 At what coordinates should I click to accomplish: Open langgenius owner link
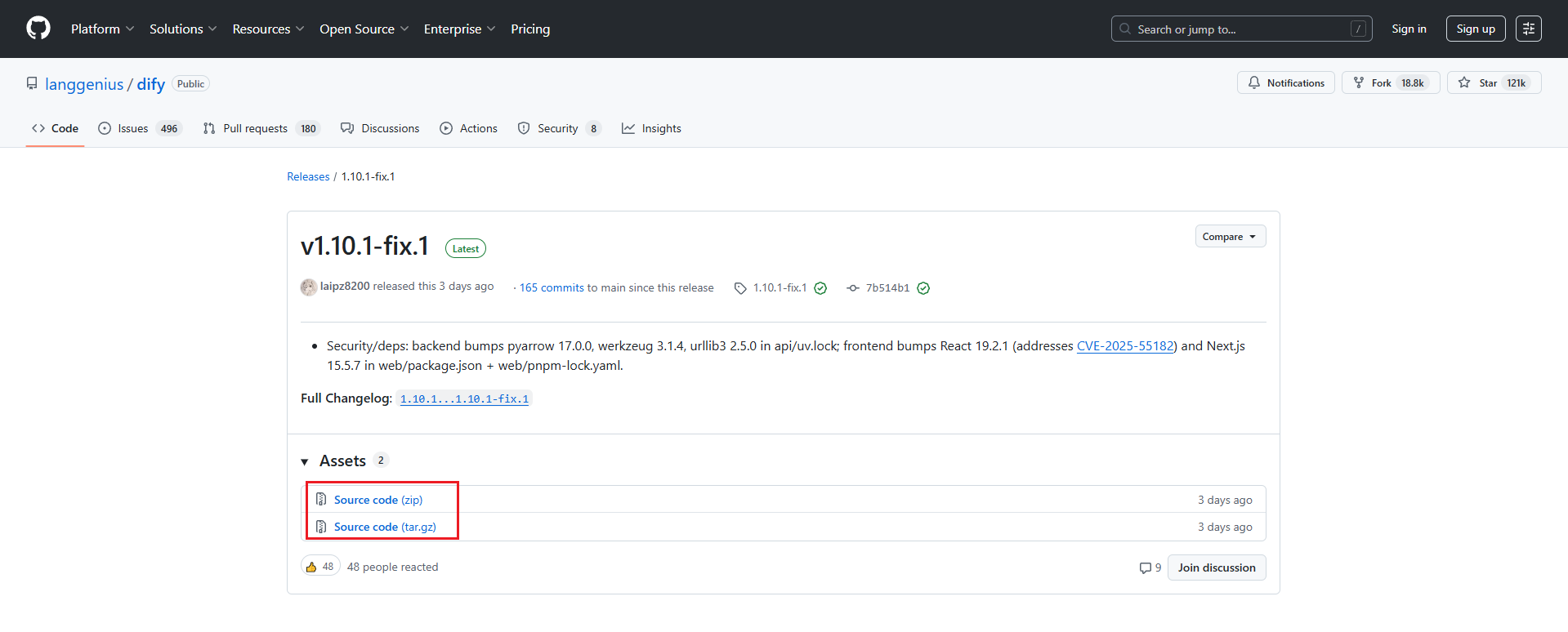click(84, 84)
